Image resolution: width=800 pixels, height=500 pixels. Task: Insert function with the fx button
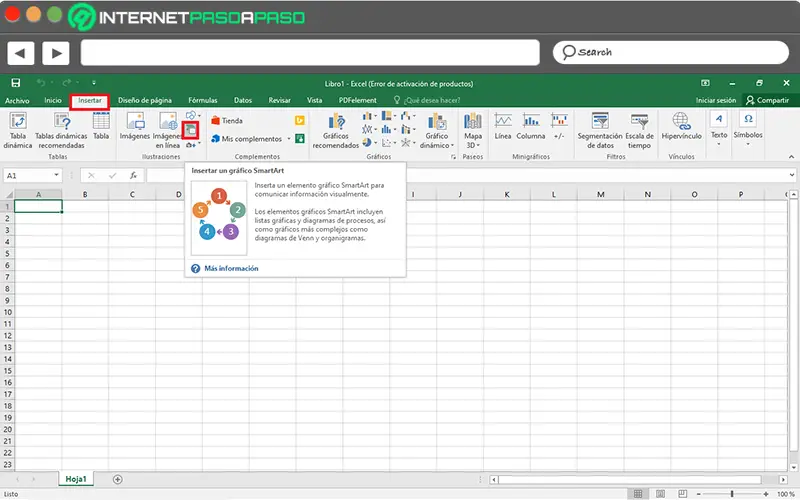133,176
